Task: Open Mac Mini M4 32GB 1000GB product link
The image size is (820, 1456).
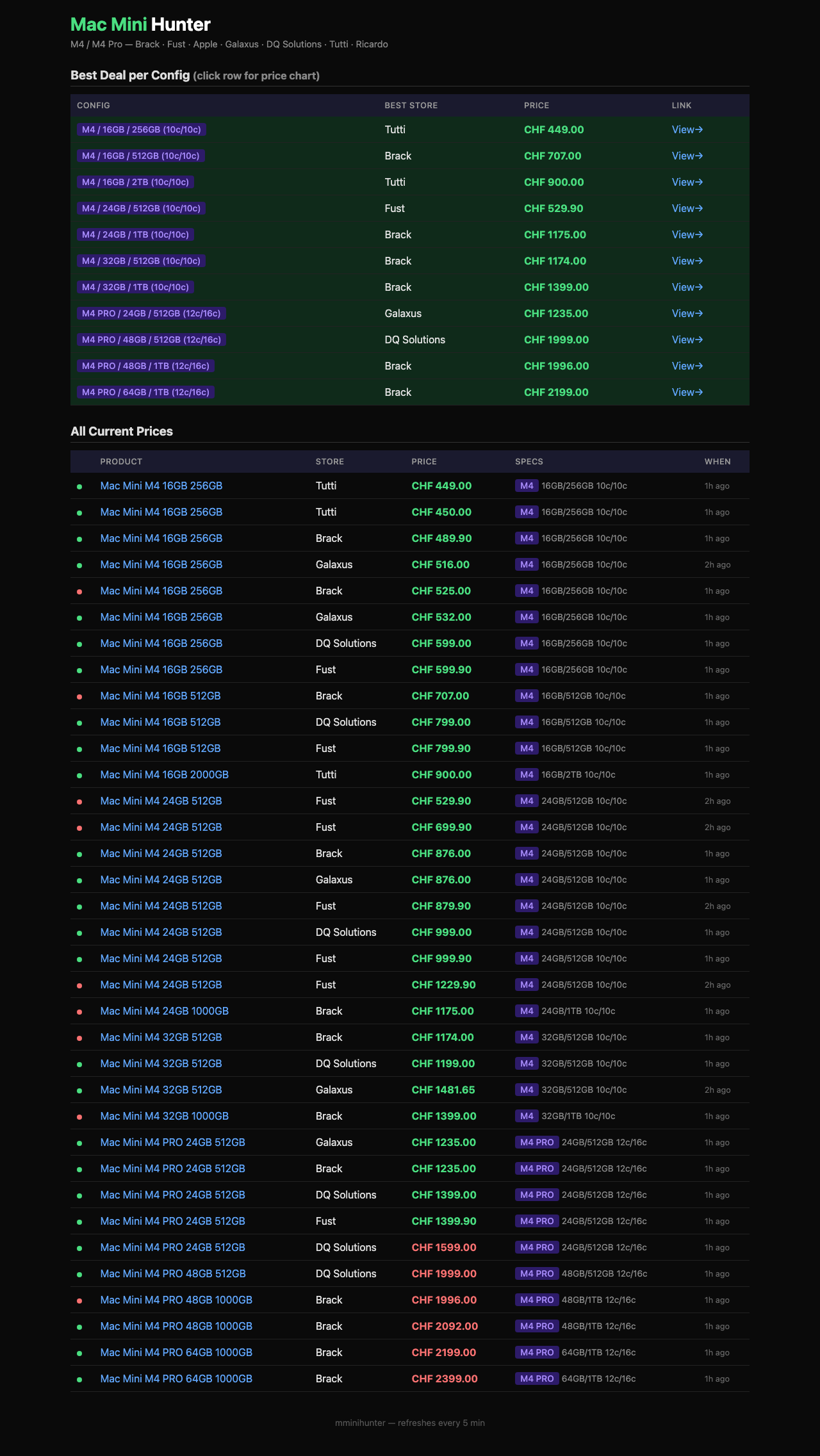Action: point(165,1116)
